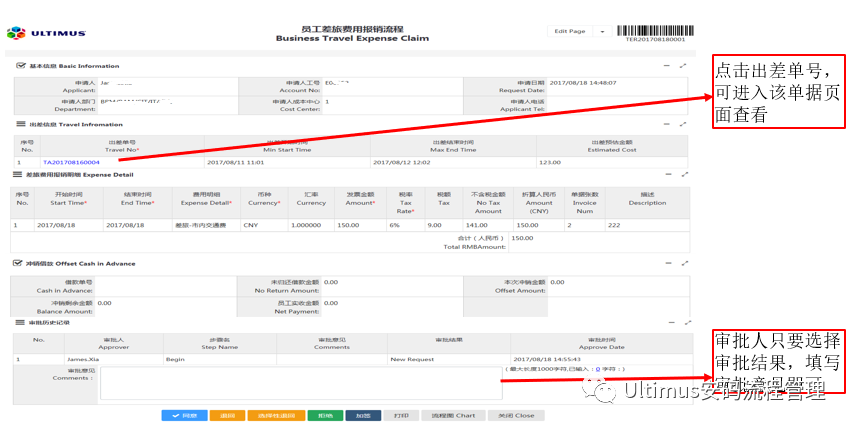Image resolution: width=853 pixels, height=428 pixels.
Task: Click the barcode TER201708180001 image
Action: pos(656,33)
